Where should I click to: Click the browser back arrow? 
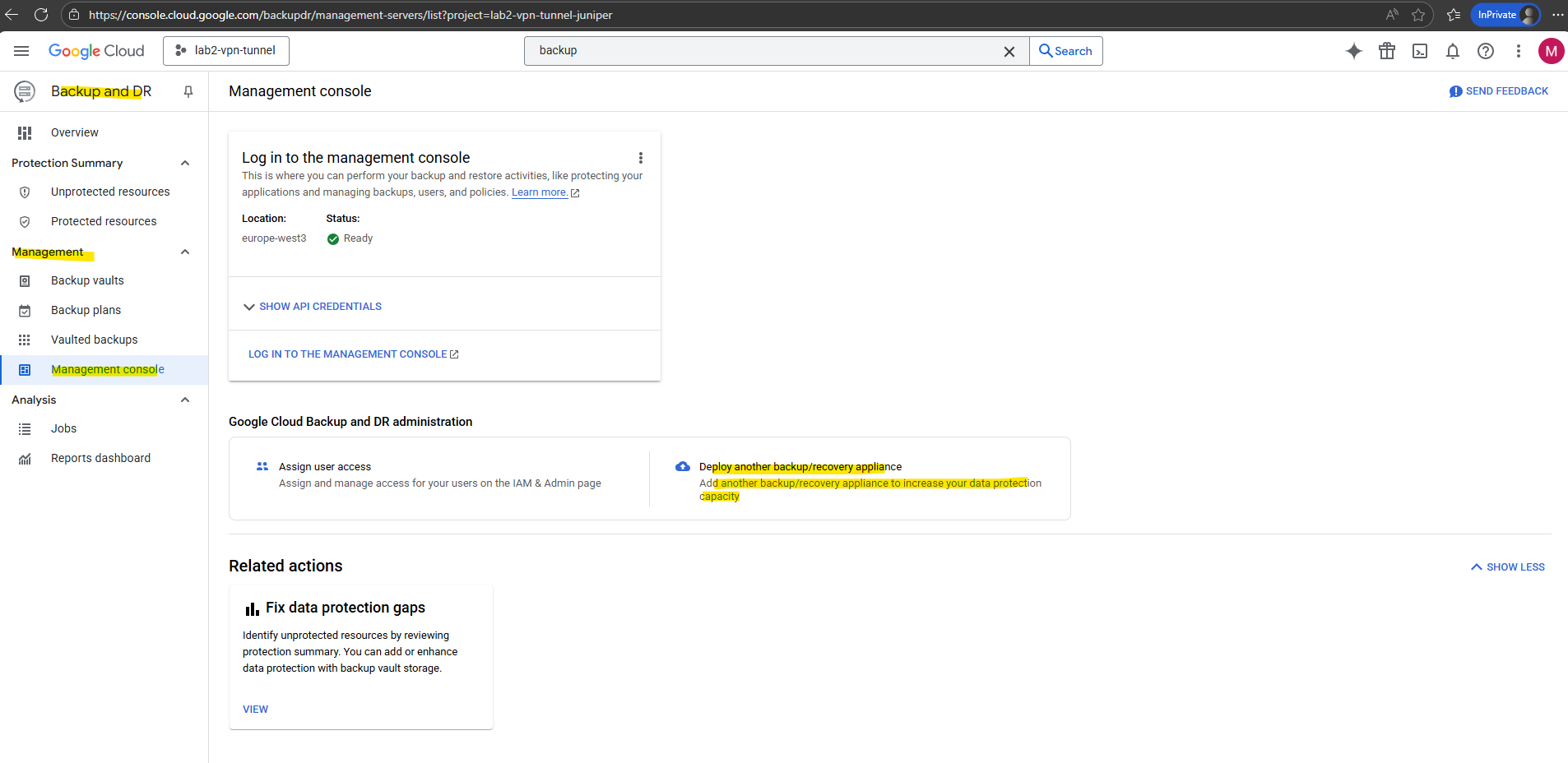pyautogui.click(x=12, y=15)
